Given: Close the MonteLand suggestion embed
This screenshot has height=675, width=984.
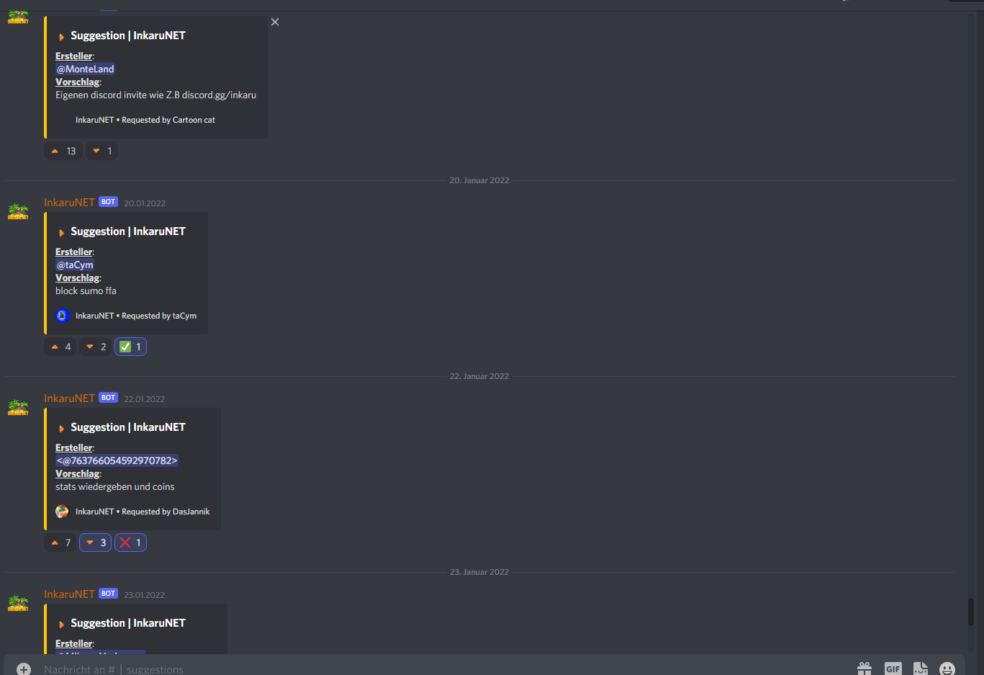Looking at the screenshot, I should pos(275,22).
